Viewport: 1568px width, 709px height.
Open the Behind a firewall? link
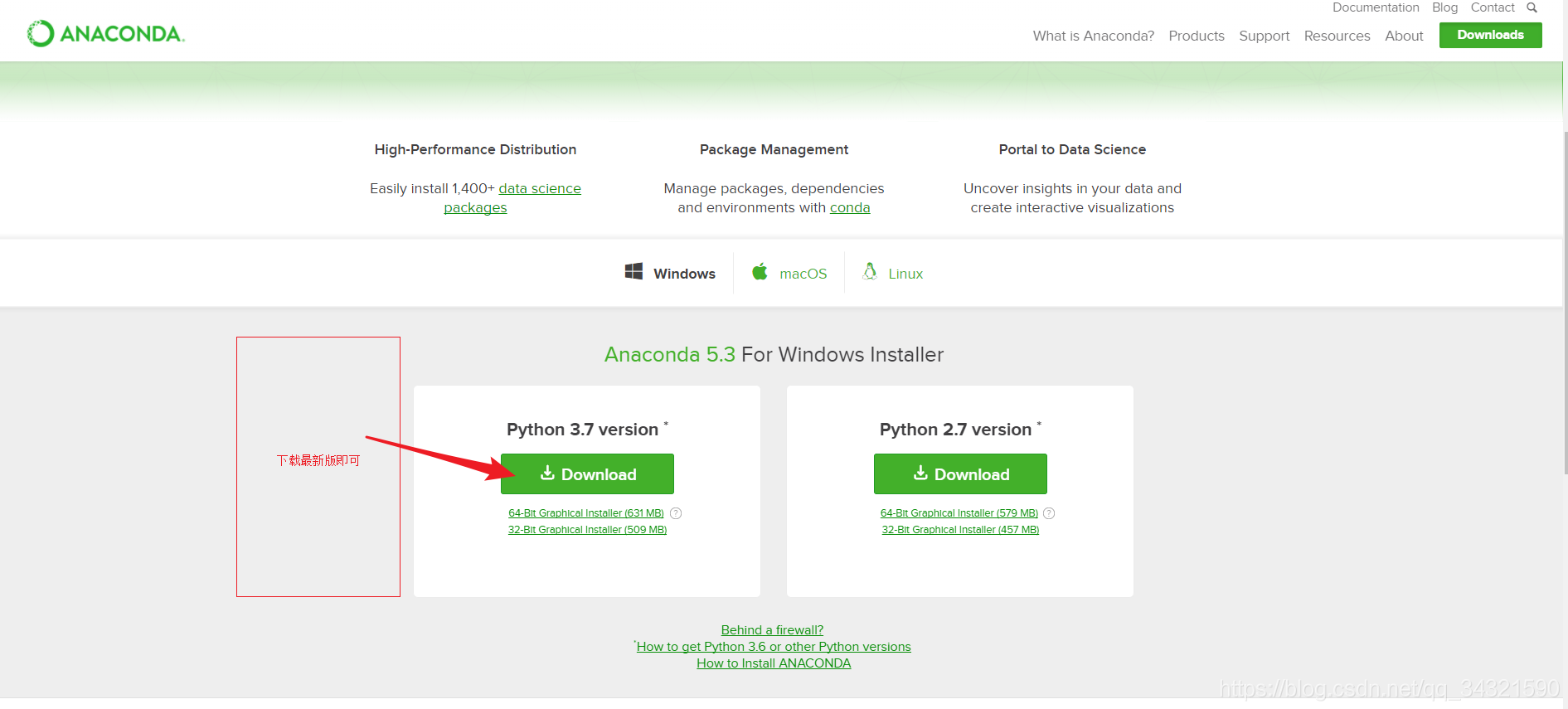772,630
